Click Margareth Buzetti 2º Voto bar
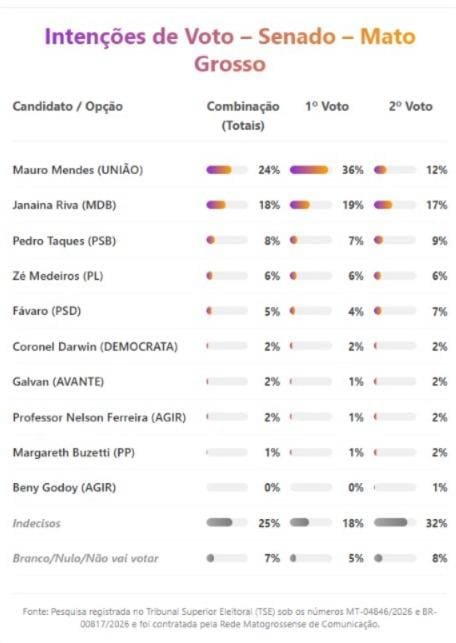The height and width of the screenshot is (643, 456). (395, 452)
